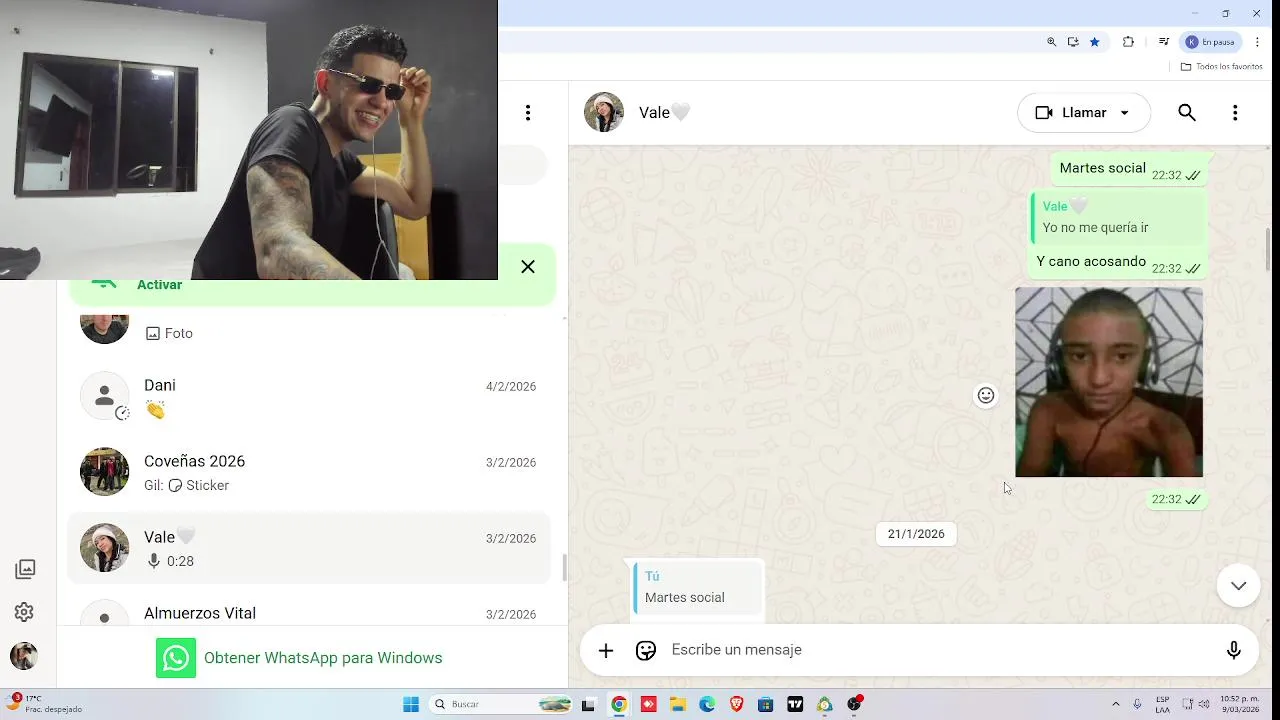Open the media gallery sidebar icon
1280x720 pixels.
point(25,569)
